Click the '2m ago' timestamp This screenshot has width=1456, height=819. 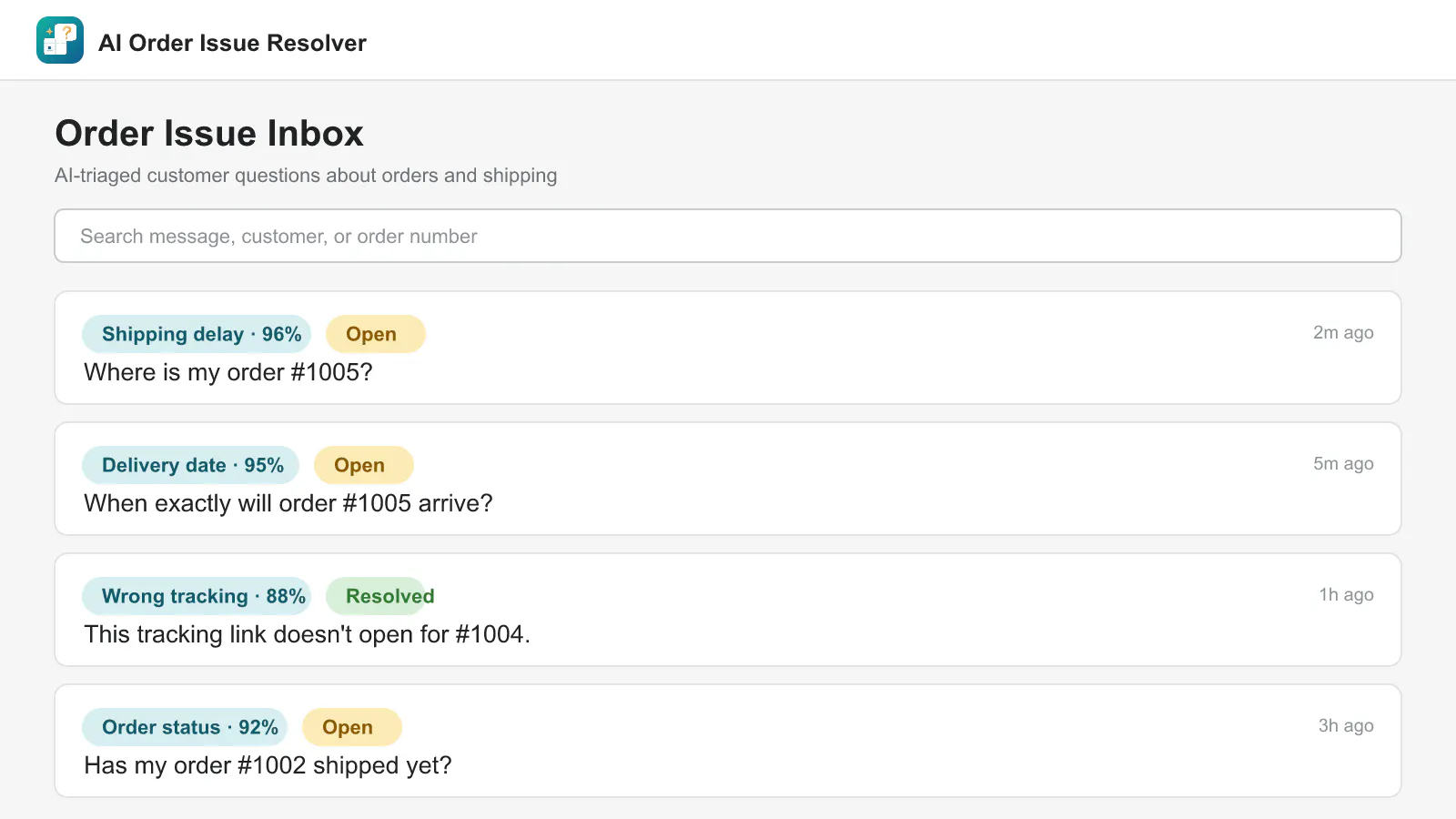tap(1343, 332)
